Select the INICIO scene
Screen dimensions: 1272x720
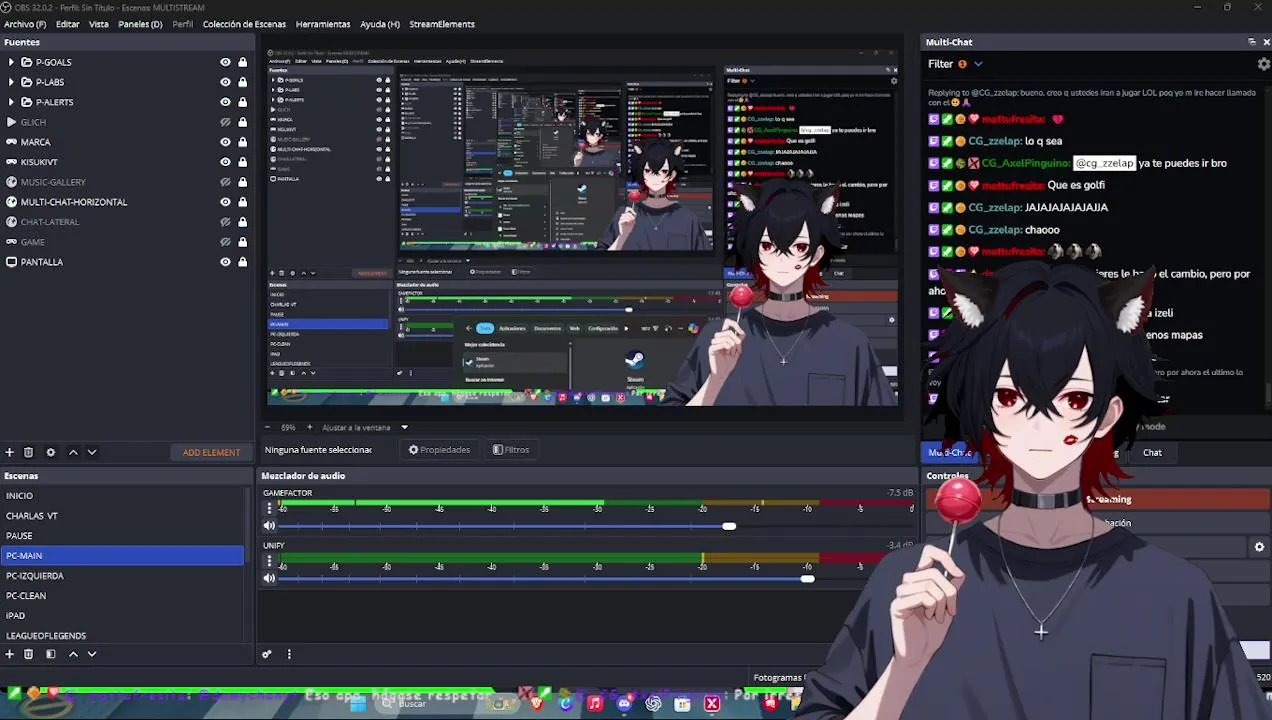tap(122, 496)
